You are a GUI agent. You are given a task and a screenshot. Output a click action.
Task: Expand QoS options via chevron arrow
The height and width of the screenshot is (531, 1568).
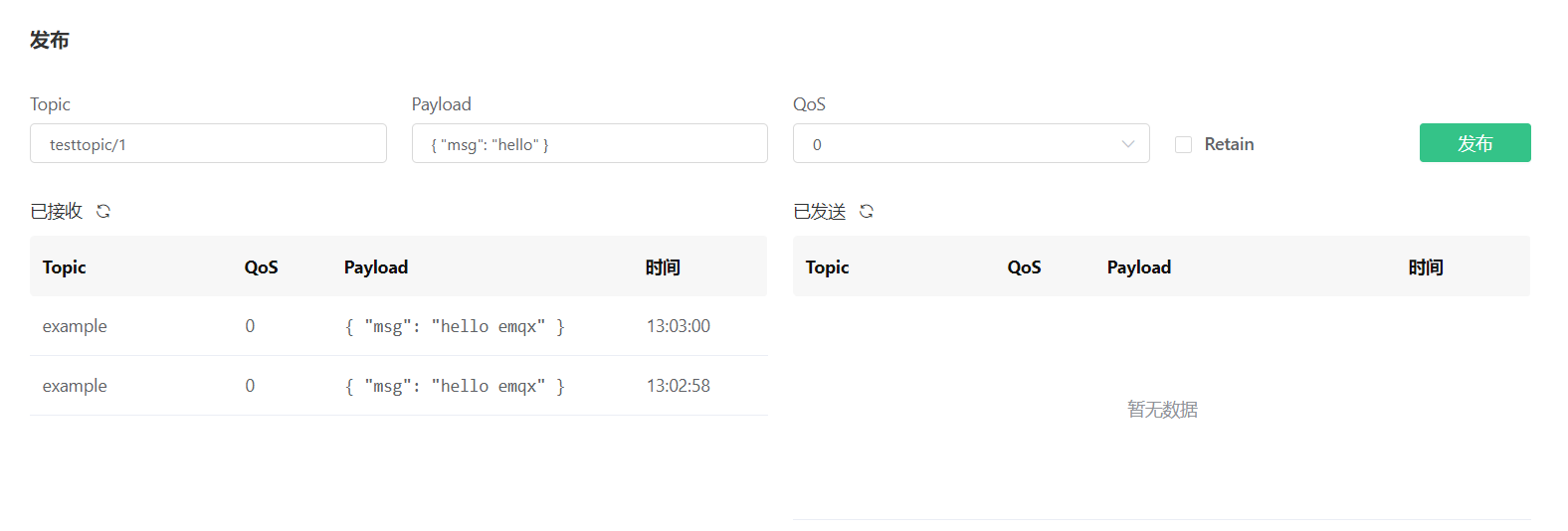[1128, 144]
